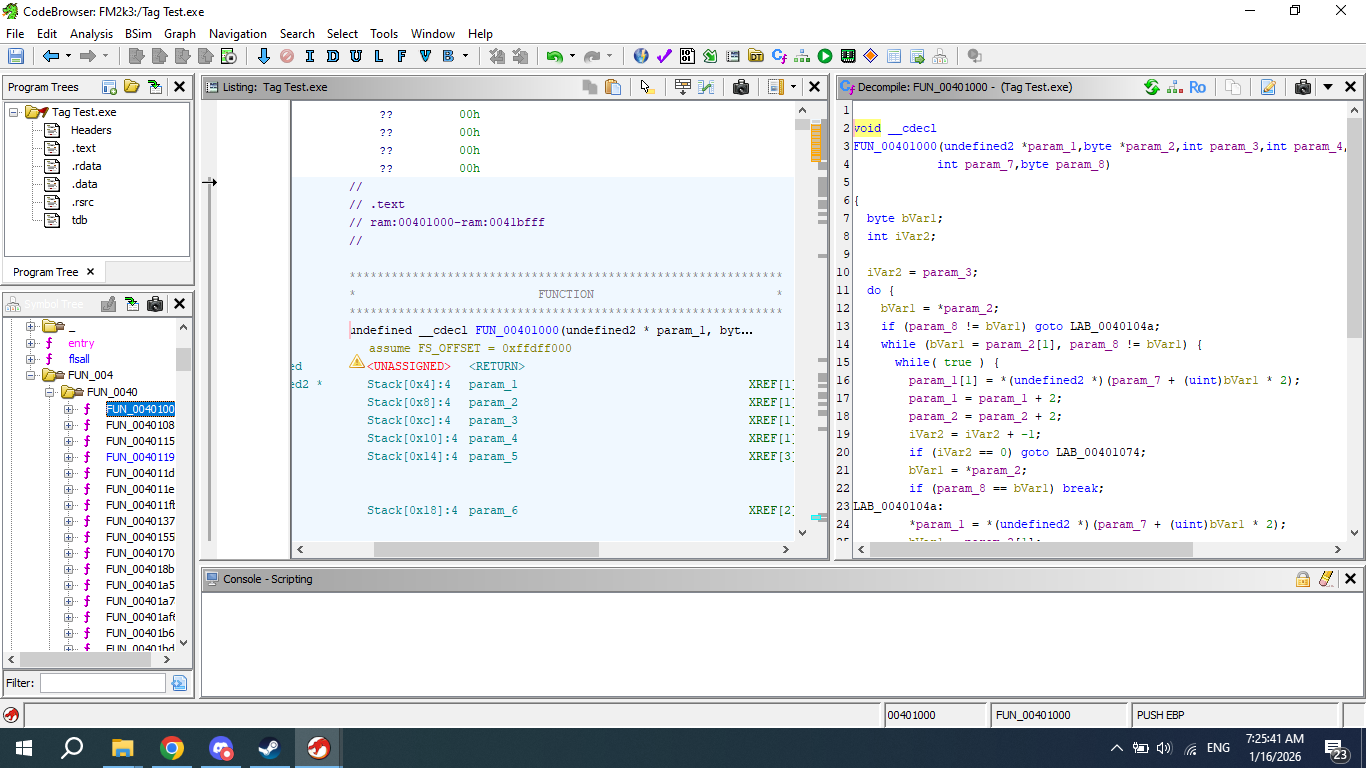1366x768 pixels.
Task: Take a snapshot of the Decompile panel
Action: tap(1302, 87)
